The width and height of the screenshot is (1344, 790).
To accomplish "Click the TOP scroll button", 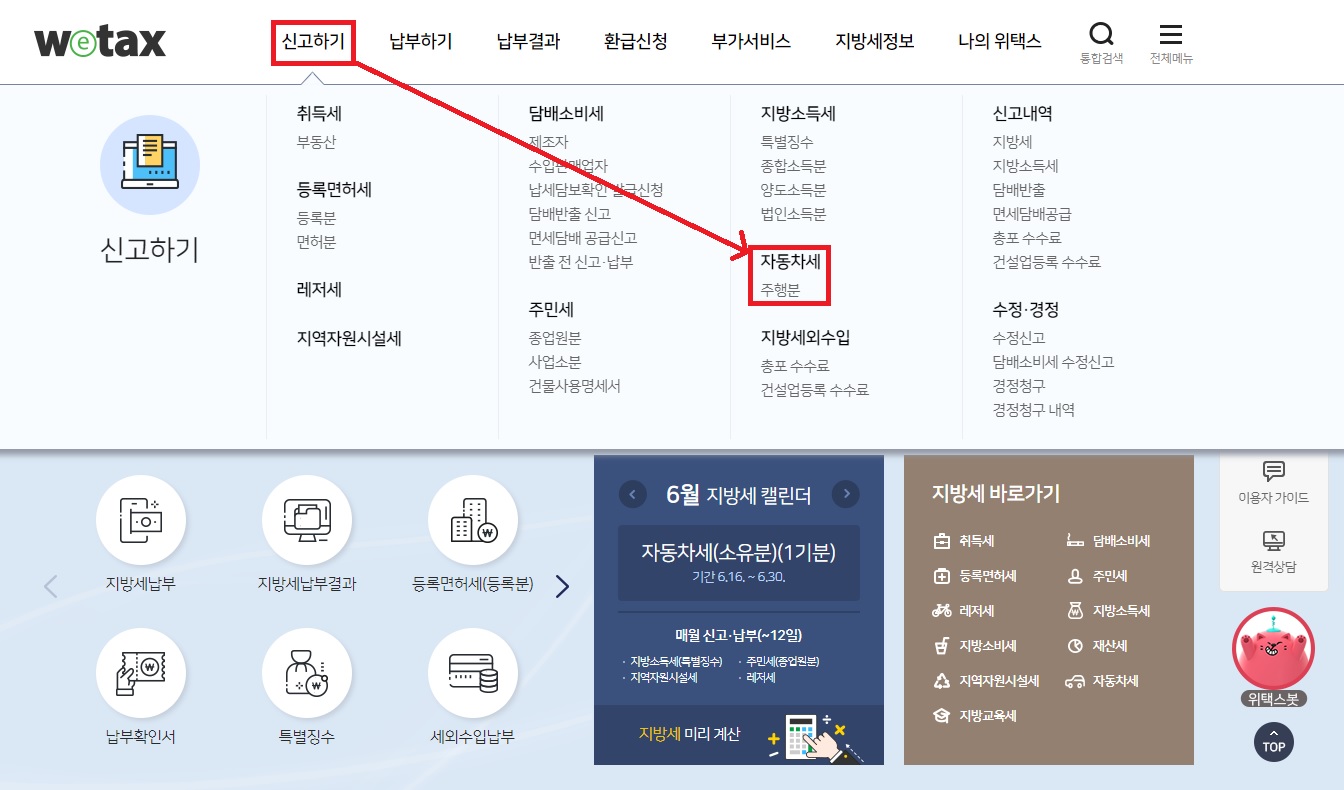I will (x=1274, y=742).
